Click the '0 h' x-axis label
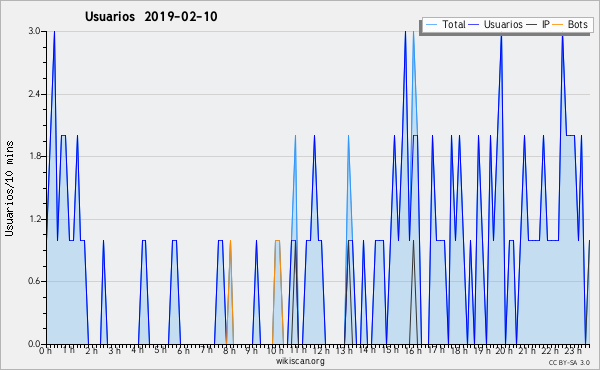The width and height of the screenshot is (600, 370). coord(46,350)
